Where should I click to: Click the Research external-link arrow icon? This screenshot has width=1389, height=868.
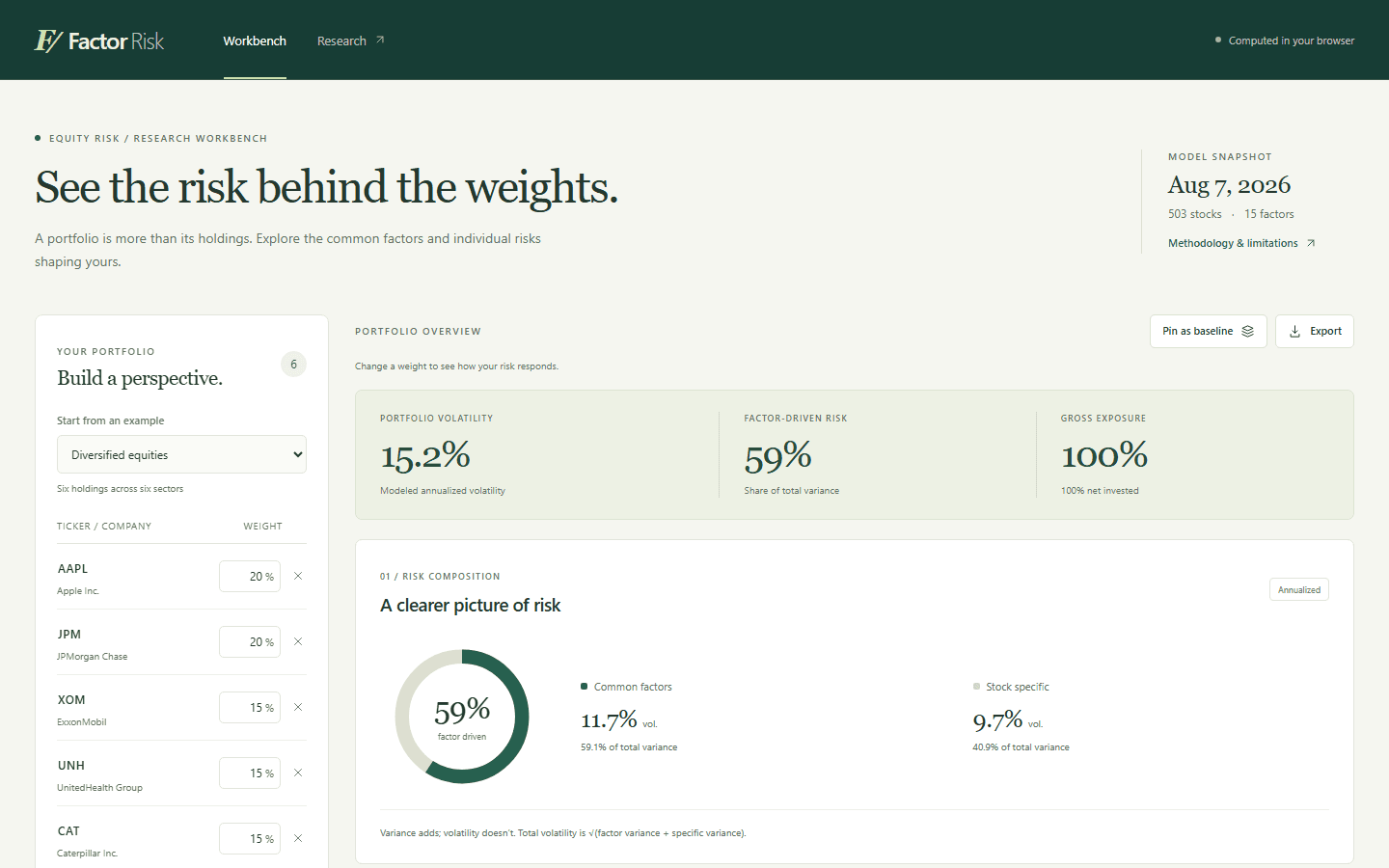click(x=380, y=40)
